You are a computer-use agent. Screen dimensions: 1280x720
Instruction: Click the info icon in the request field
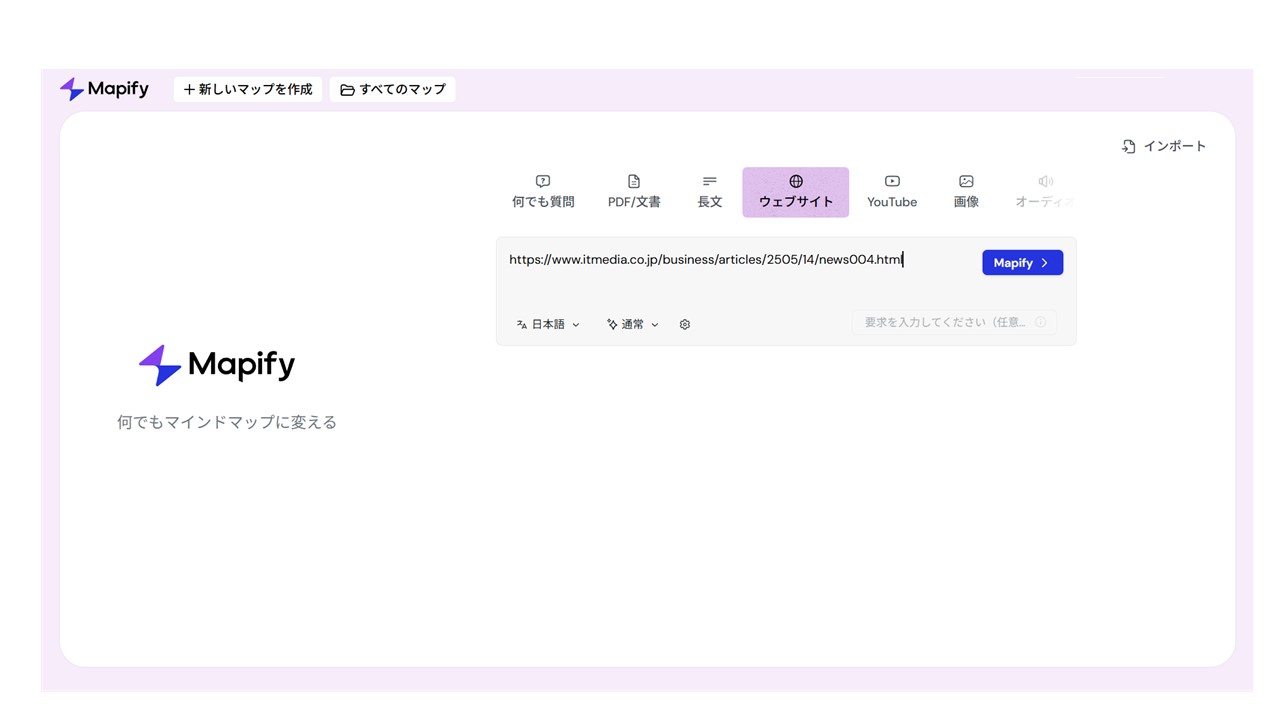tap(1040, 322)
